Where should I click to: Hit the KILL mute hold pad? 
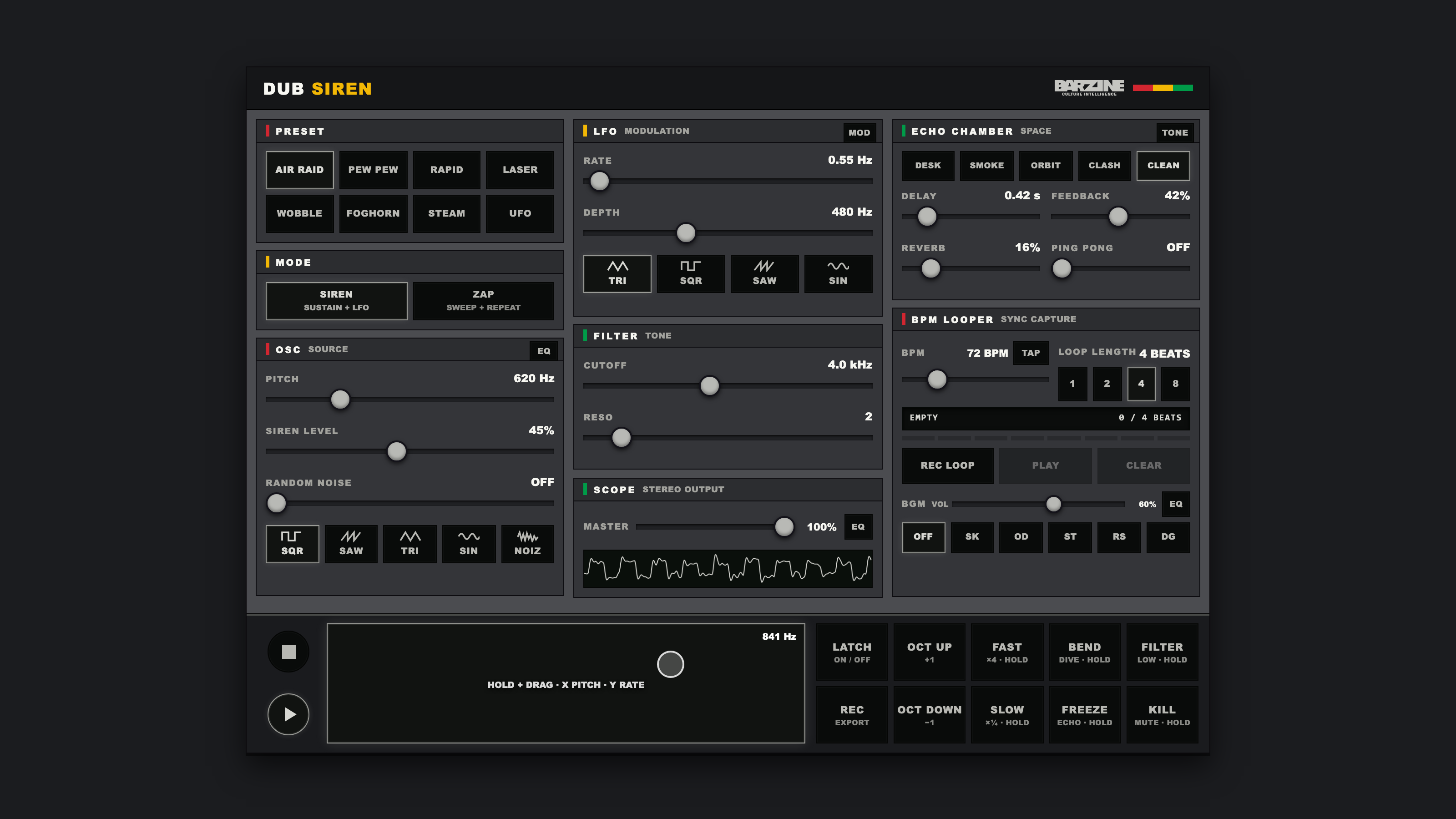1162,714
